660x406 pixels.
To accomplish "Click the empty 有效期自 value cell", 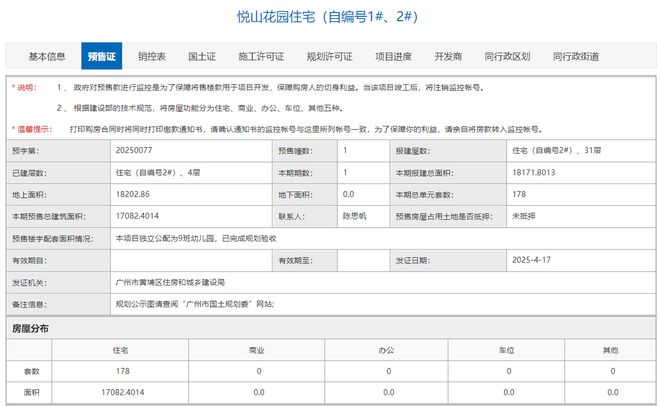I will tap(192, 260).
